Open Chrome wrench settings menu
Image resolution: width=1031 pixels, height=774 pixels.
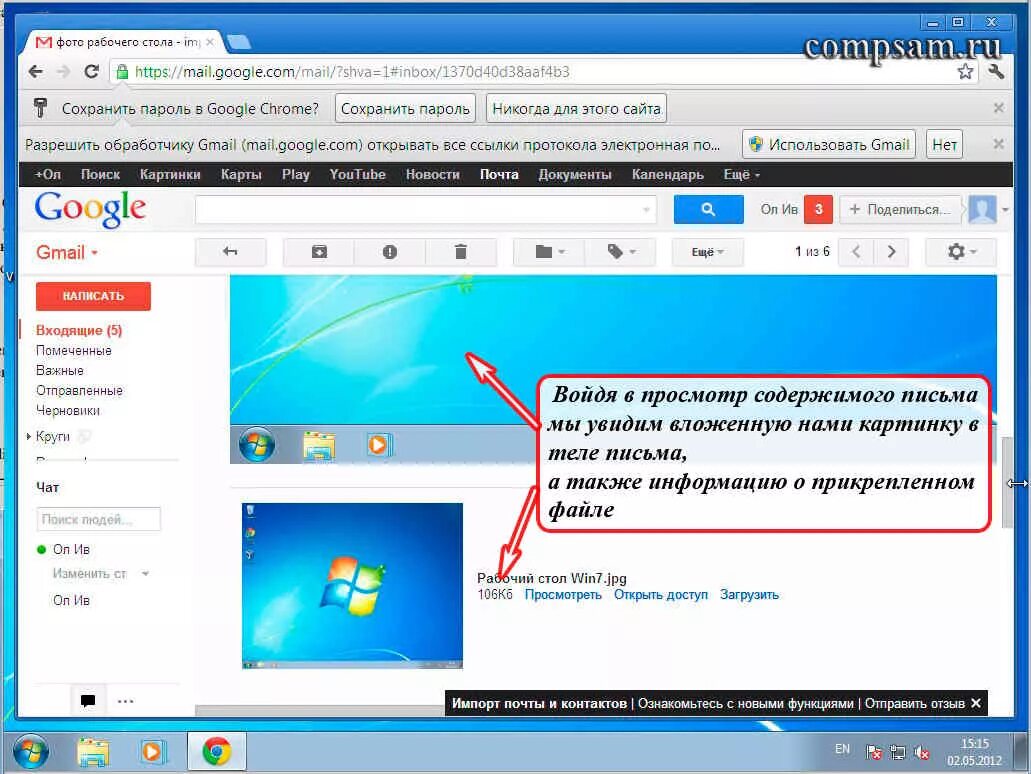coord(995,72)
